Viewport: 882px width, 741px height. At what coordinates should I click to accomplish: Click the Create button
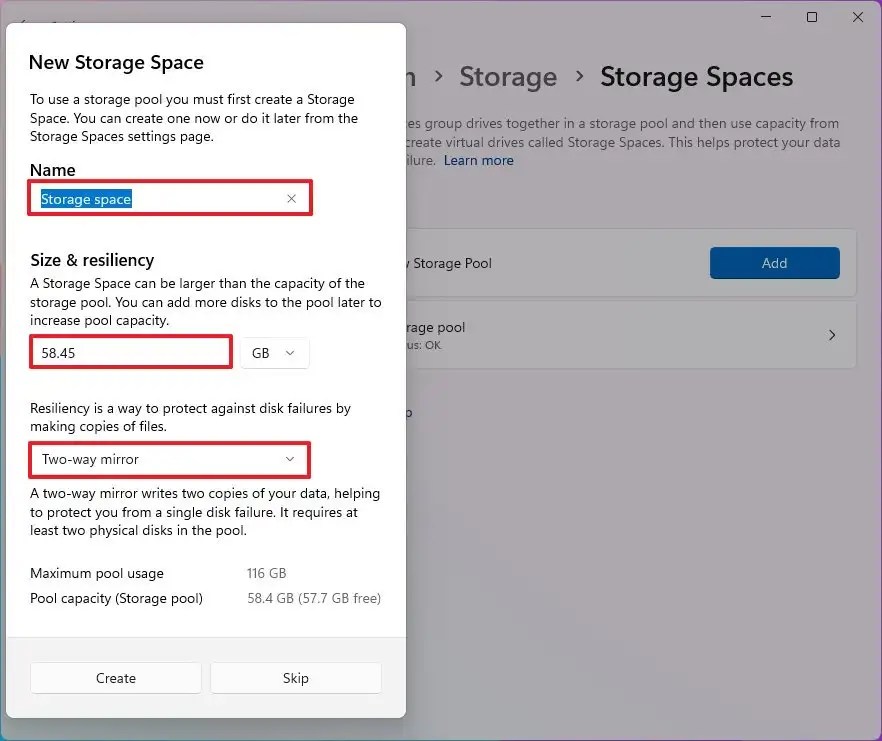pos(115,678)
